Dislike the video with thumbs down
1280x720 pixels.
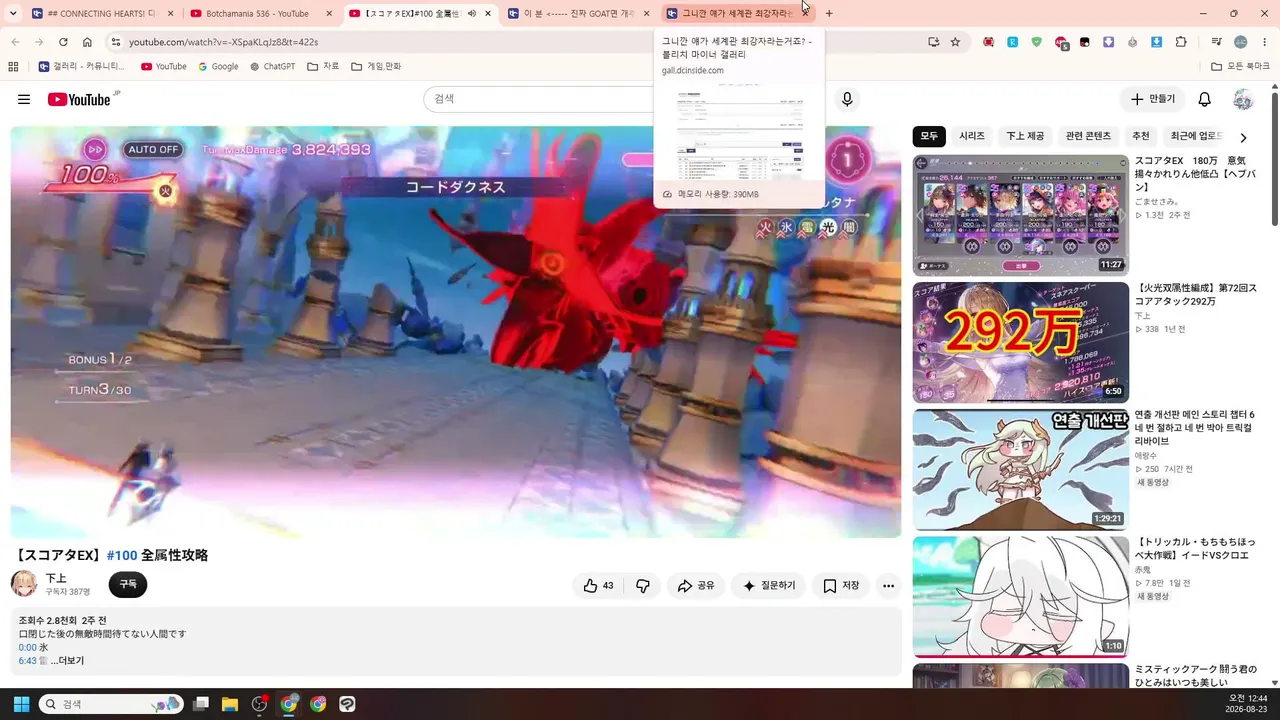pyautogui.click(x=643, y=586)
